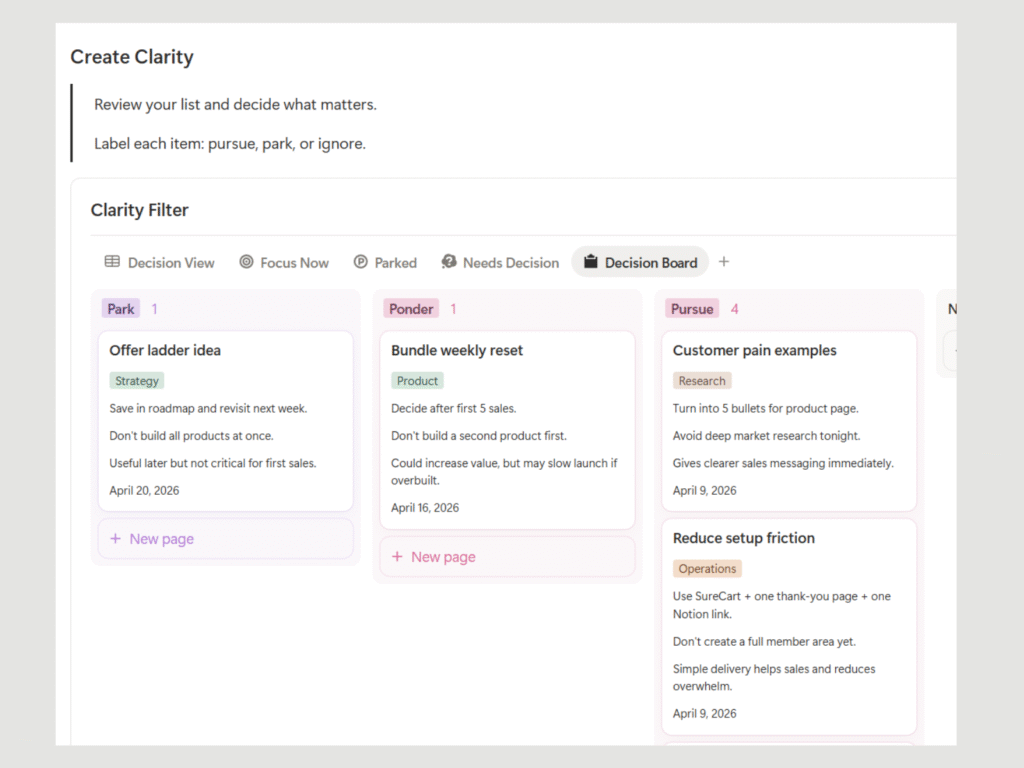Switch to the Parked tab

tap(395, 263)
